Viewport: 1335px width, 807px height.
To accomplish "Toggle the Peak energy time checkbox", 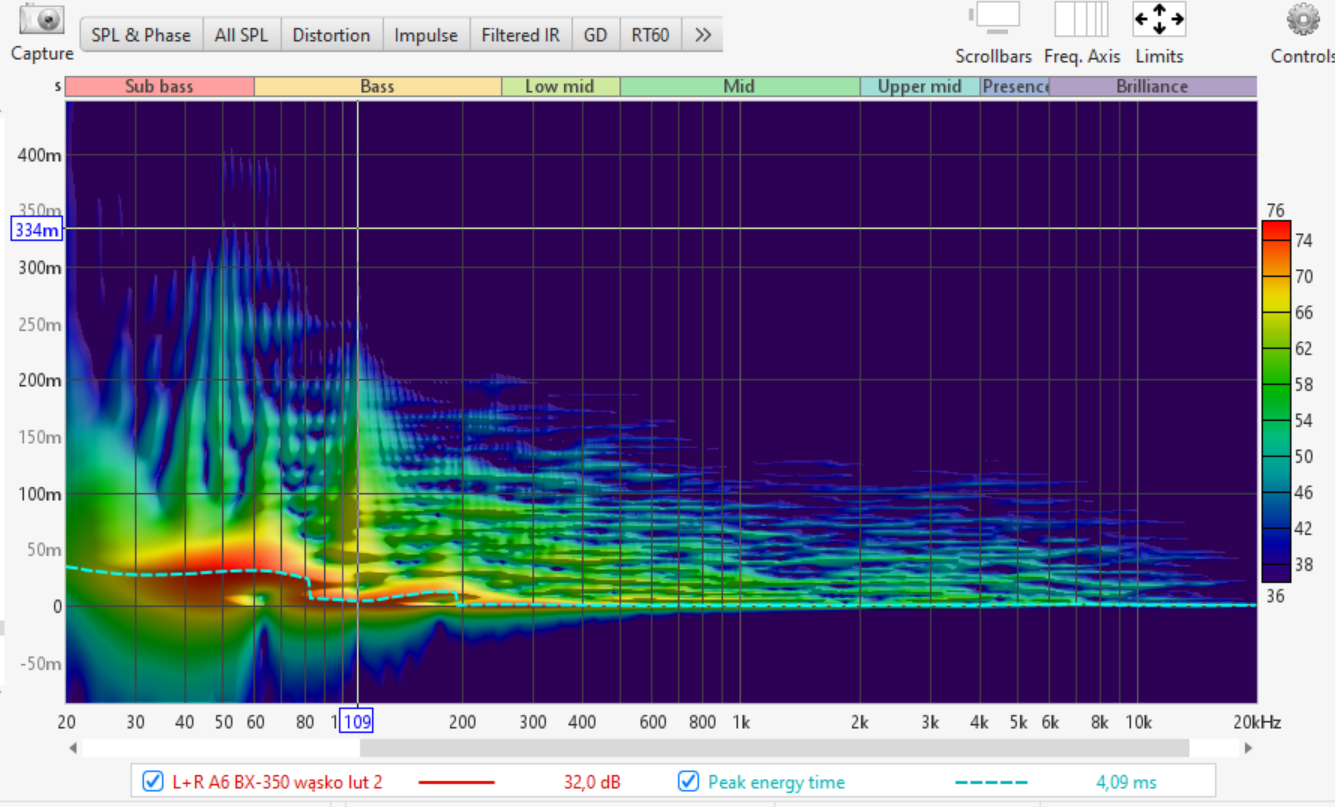I will pos(688,782).
